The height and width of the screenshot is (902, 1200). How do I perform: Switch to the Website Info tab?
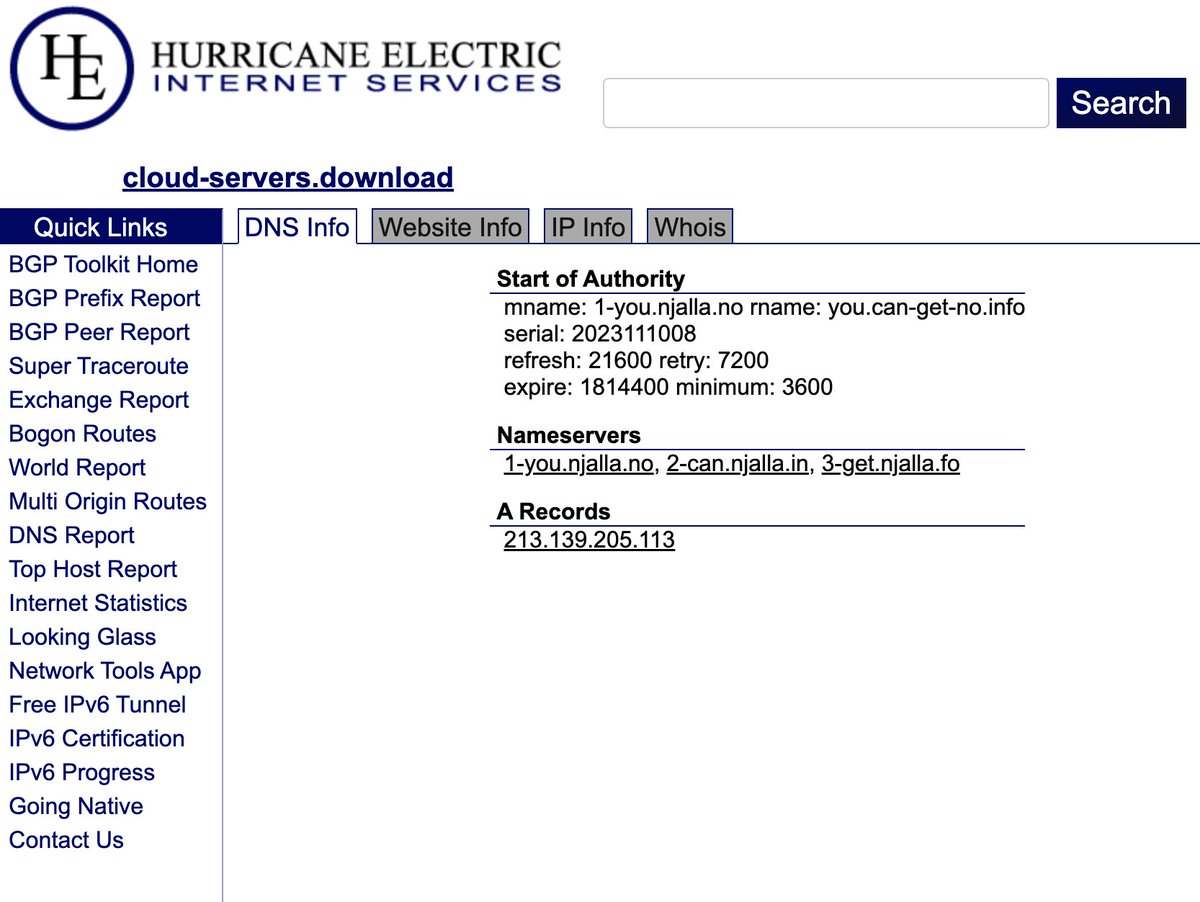tap(450, 227)
